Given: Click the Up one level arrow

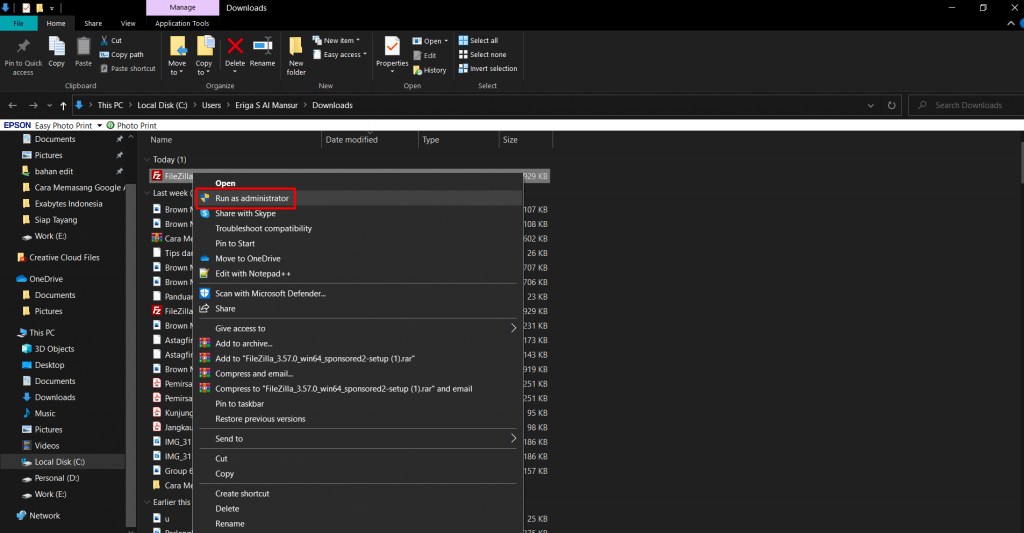Looking at the screenshot, I should 63,105.
